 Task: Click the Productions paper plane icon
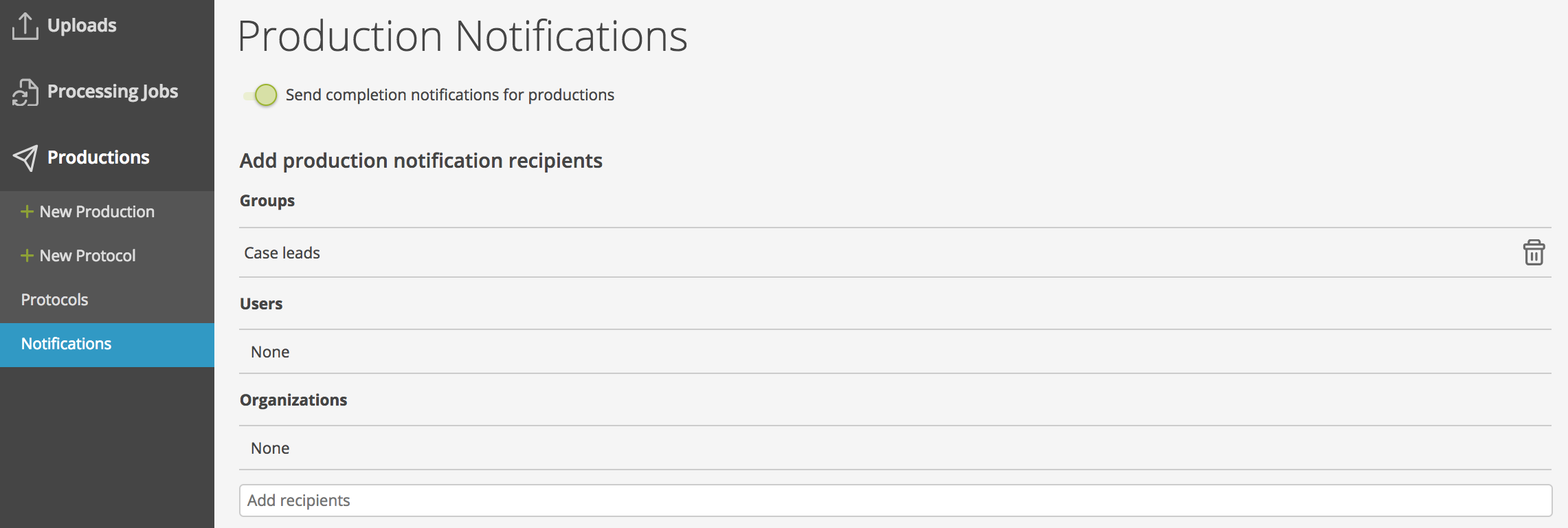click(x=25, y=158)
